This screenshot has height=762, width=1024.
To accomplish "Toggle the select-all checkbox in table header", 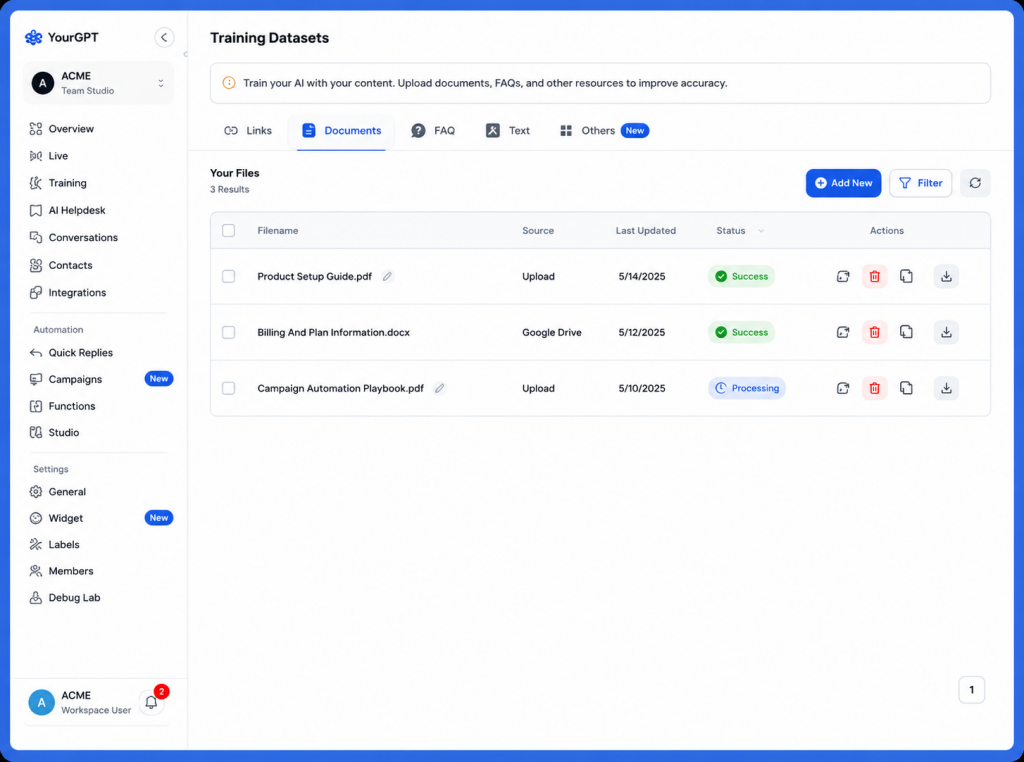I will 229,230.
